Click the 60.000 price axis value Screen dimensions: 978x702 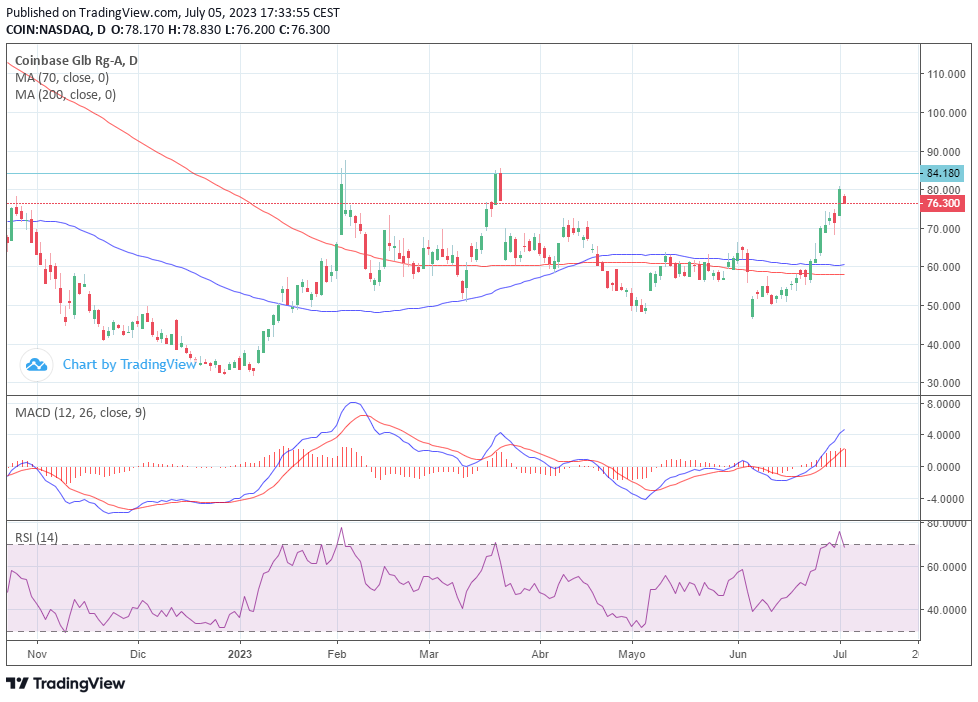944,267
